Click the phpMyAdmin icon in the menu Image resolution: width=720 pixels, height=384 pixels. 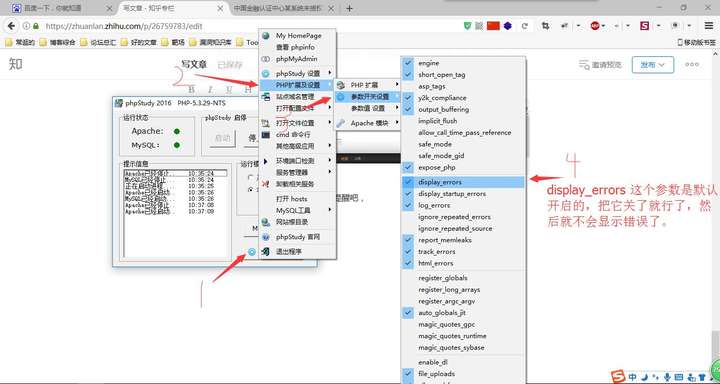click(x=266, y=59)
